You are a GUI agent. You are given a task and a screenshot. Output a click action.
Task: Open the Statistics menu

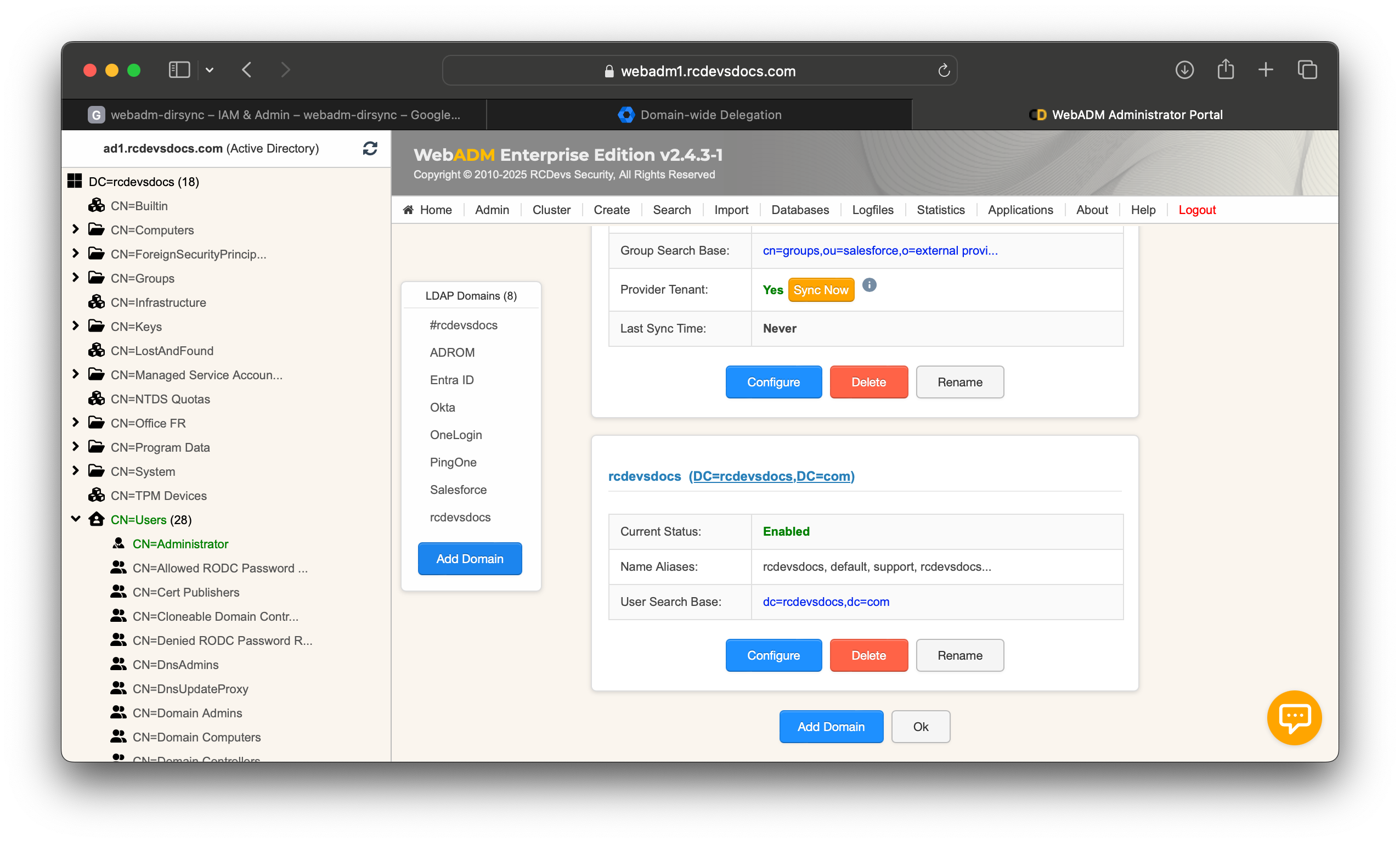coord(940,210)
